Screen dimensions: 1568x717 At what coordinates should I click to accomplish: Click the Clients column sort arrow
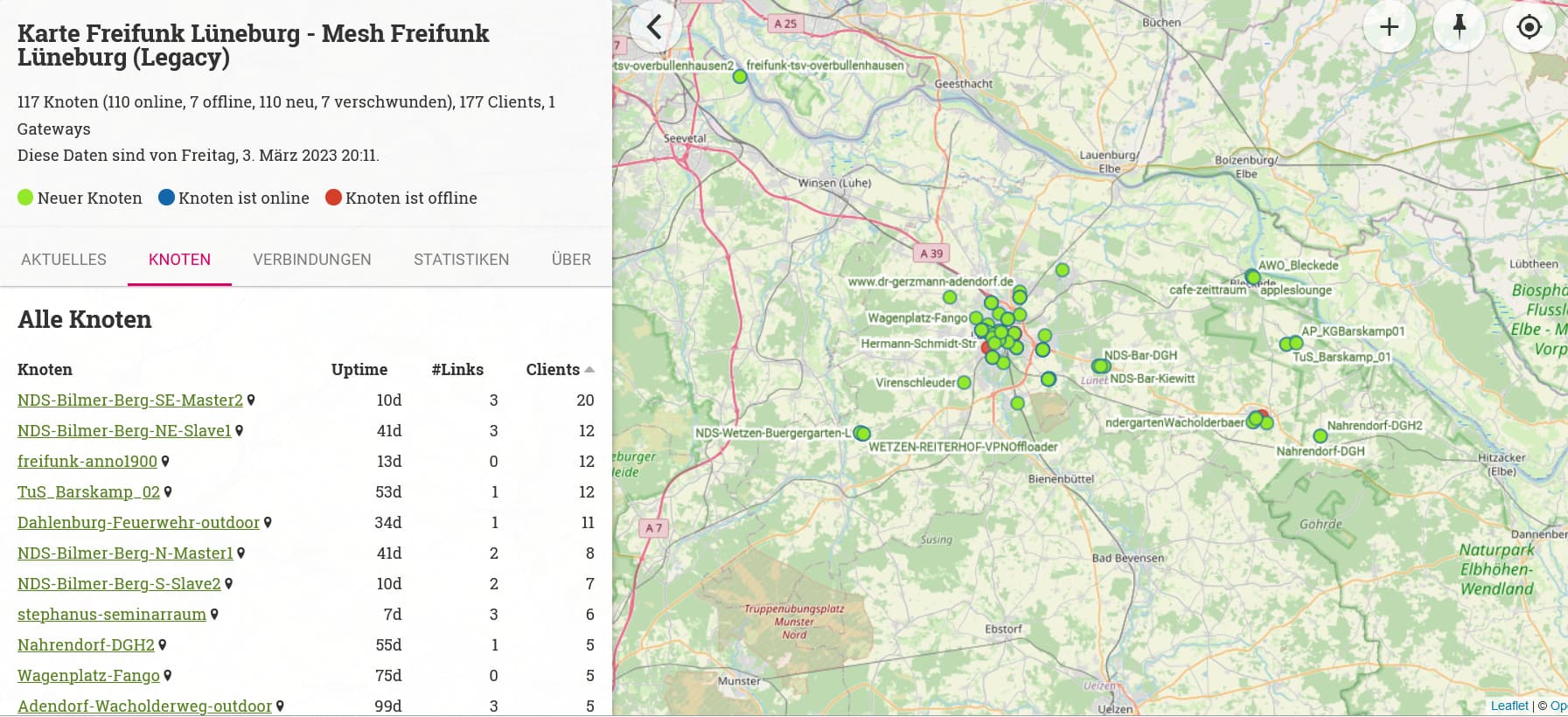(589, 369)
